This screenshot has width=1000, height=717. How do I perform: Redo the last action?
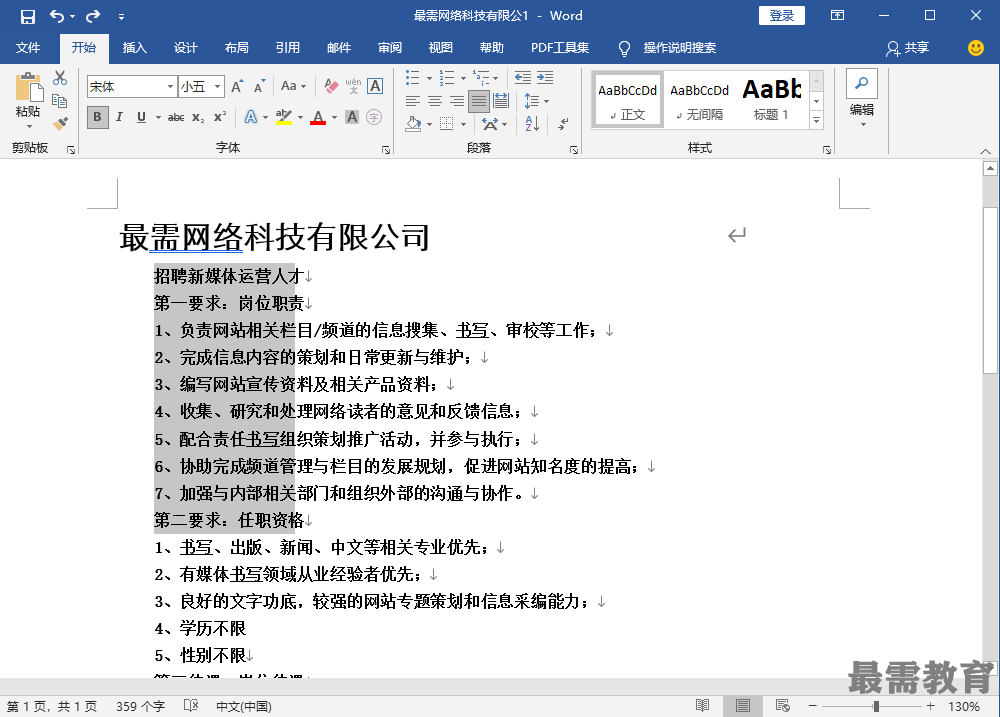pyautogui.click(x=93, y=16)
